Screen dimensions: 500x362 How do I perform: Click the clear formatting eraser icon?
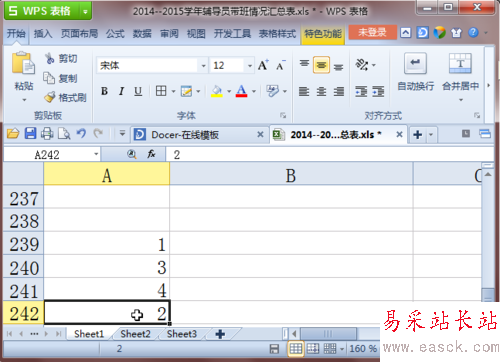272,91
